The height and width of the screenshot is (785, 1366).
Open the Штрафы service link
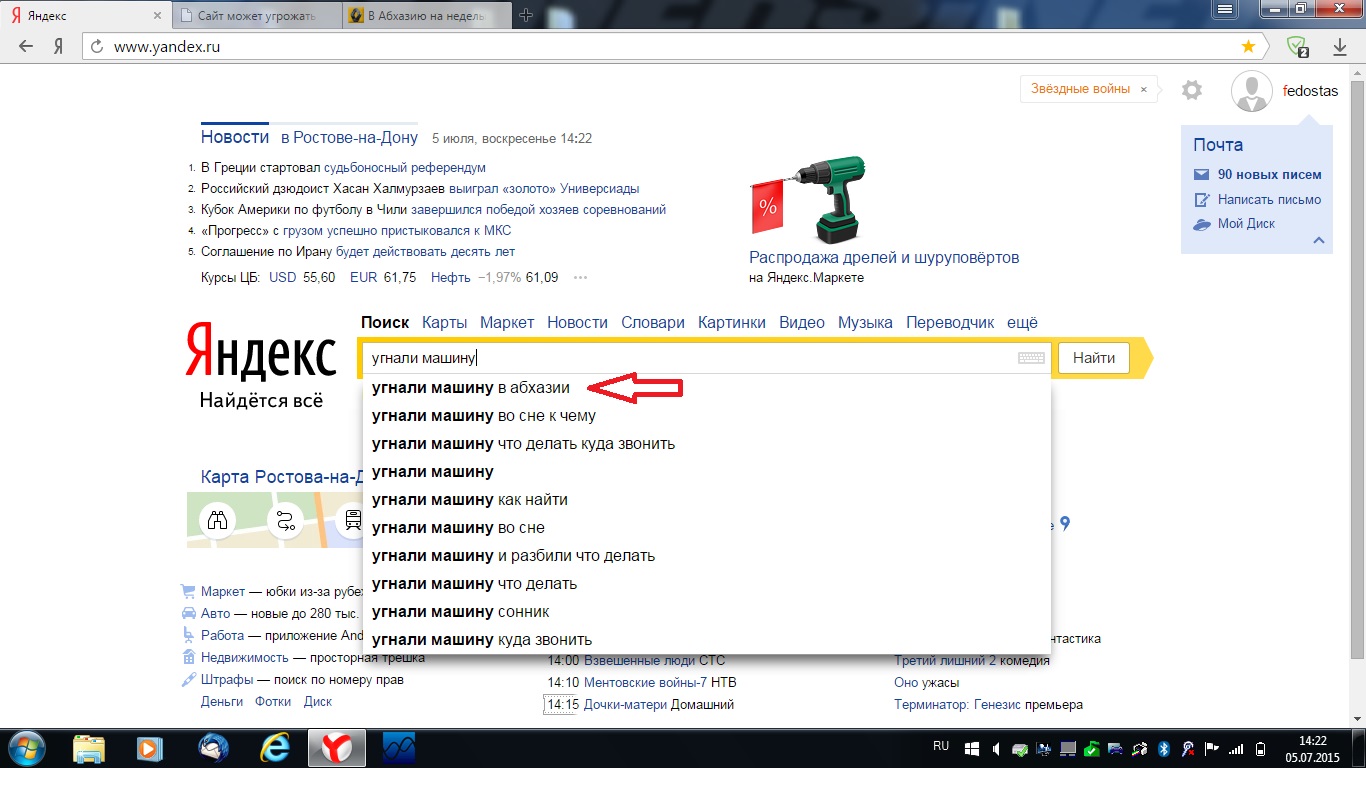[227, 680]
